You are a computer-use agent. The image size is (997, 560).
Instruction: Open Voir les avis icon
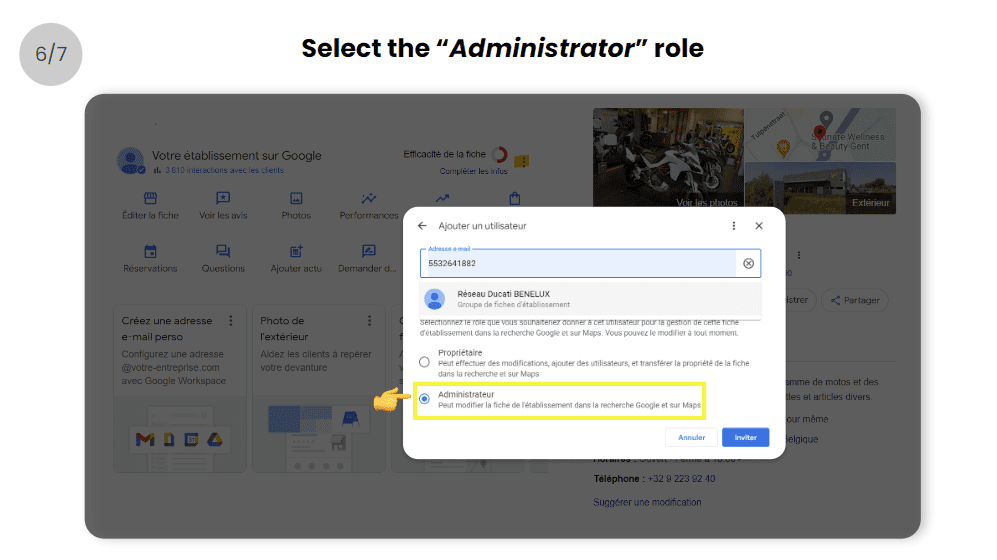click(223, 198)
